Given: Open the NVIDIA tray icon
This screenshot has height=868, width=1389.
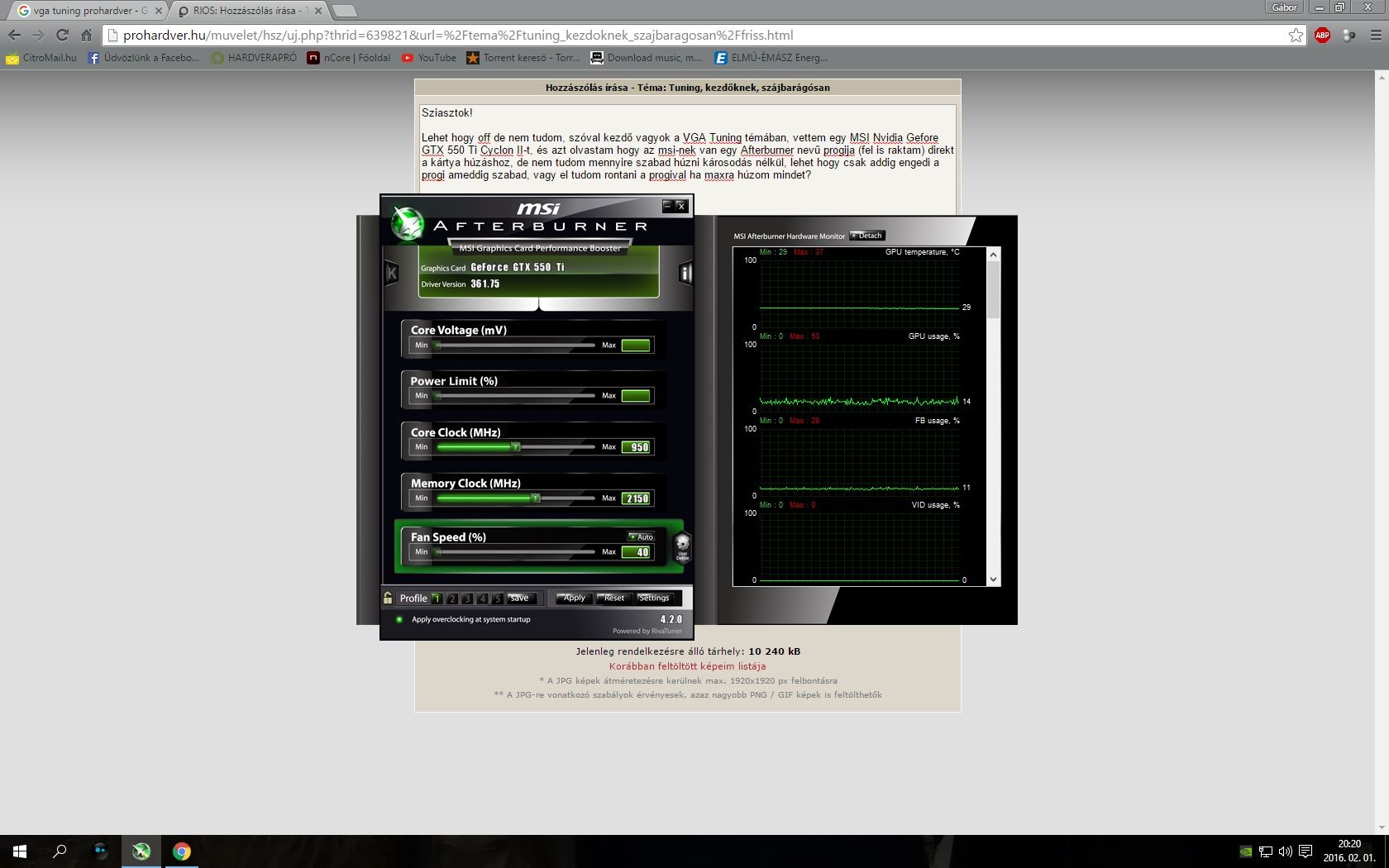Looking at the screenshot, I should (1246, 851).
